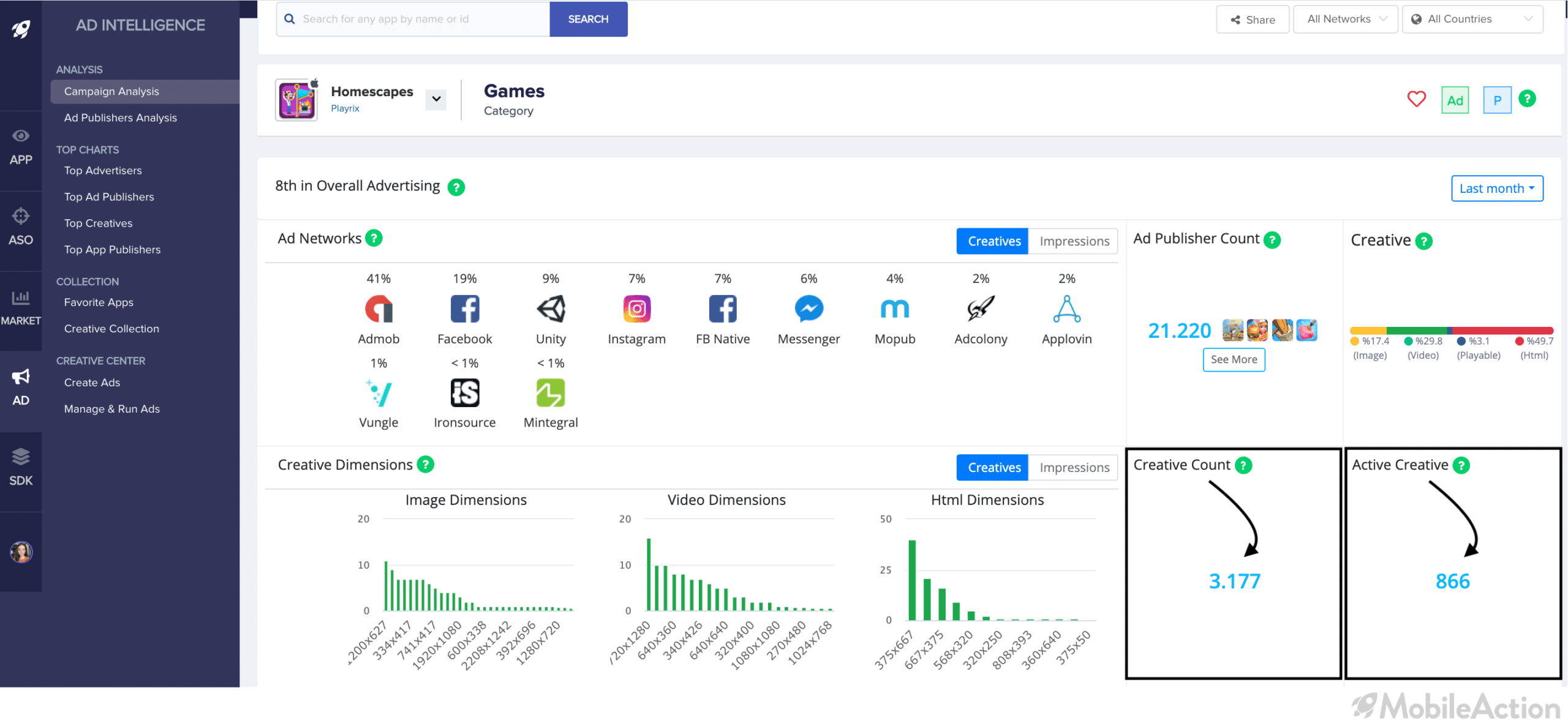Click See More publishers button
The height and width of the screenshot is (723, 1568).
pos(1234,359)
